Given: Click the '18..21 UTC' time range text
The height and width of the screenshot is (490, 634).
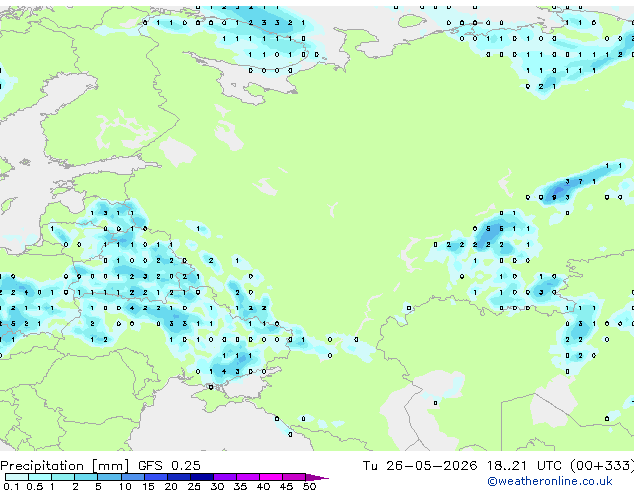Looking at the screenshot, I should point(524,466).
